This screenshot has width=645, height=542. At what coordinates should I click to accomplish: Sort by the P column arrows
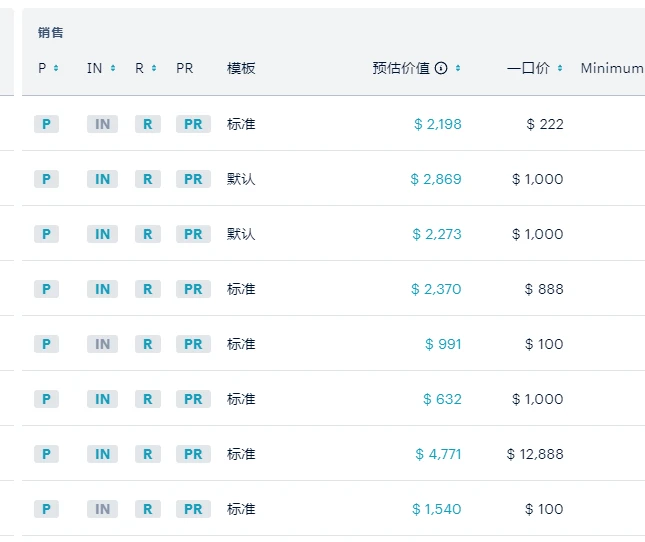(x=56, y=68)
